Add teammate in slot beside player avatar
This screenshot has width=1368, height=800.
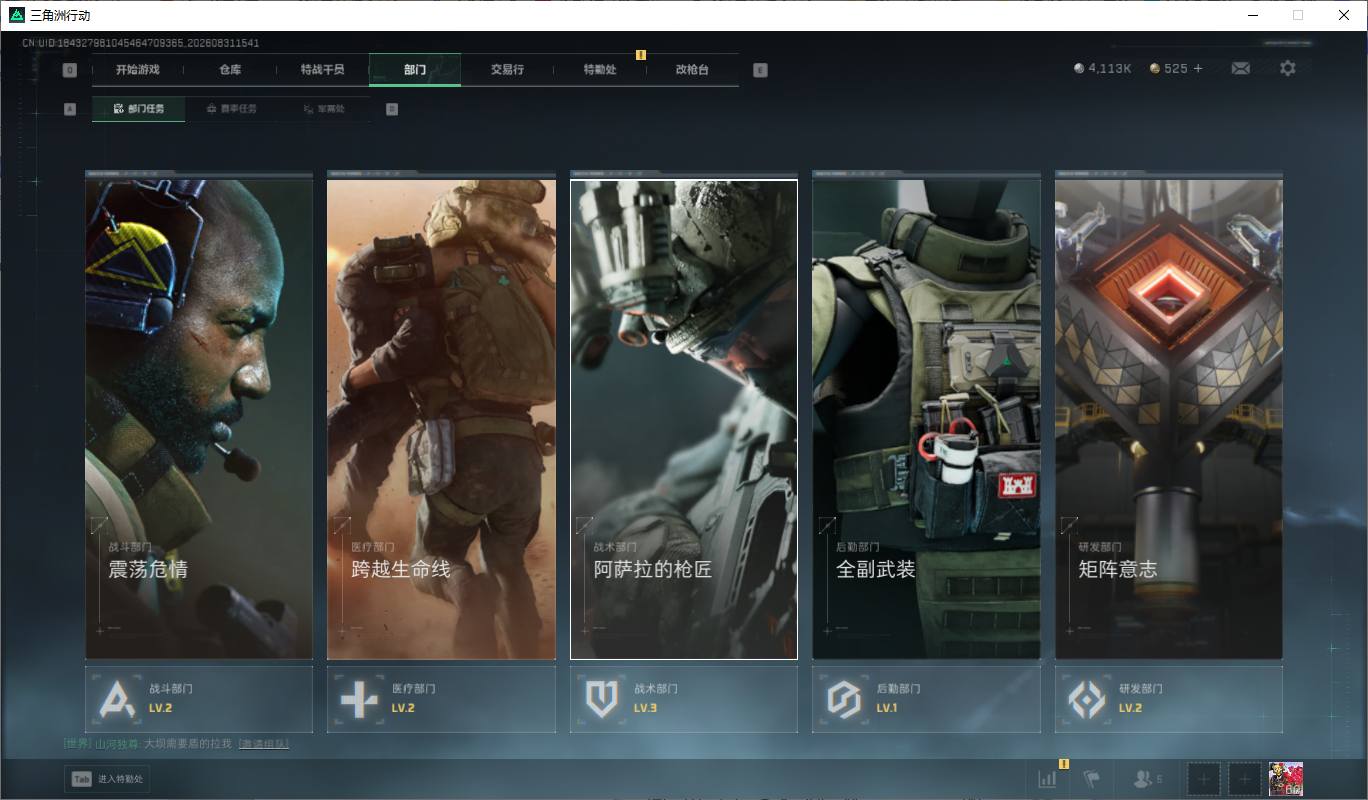pyautogui.click(x=1244, y=779)
